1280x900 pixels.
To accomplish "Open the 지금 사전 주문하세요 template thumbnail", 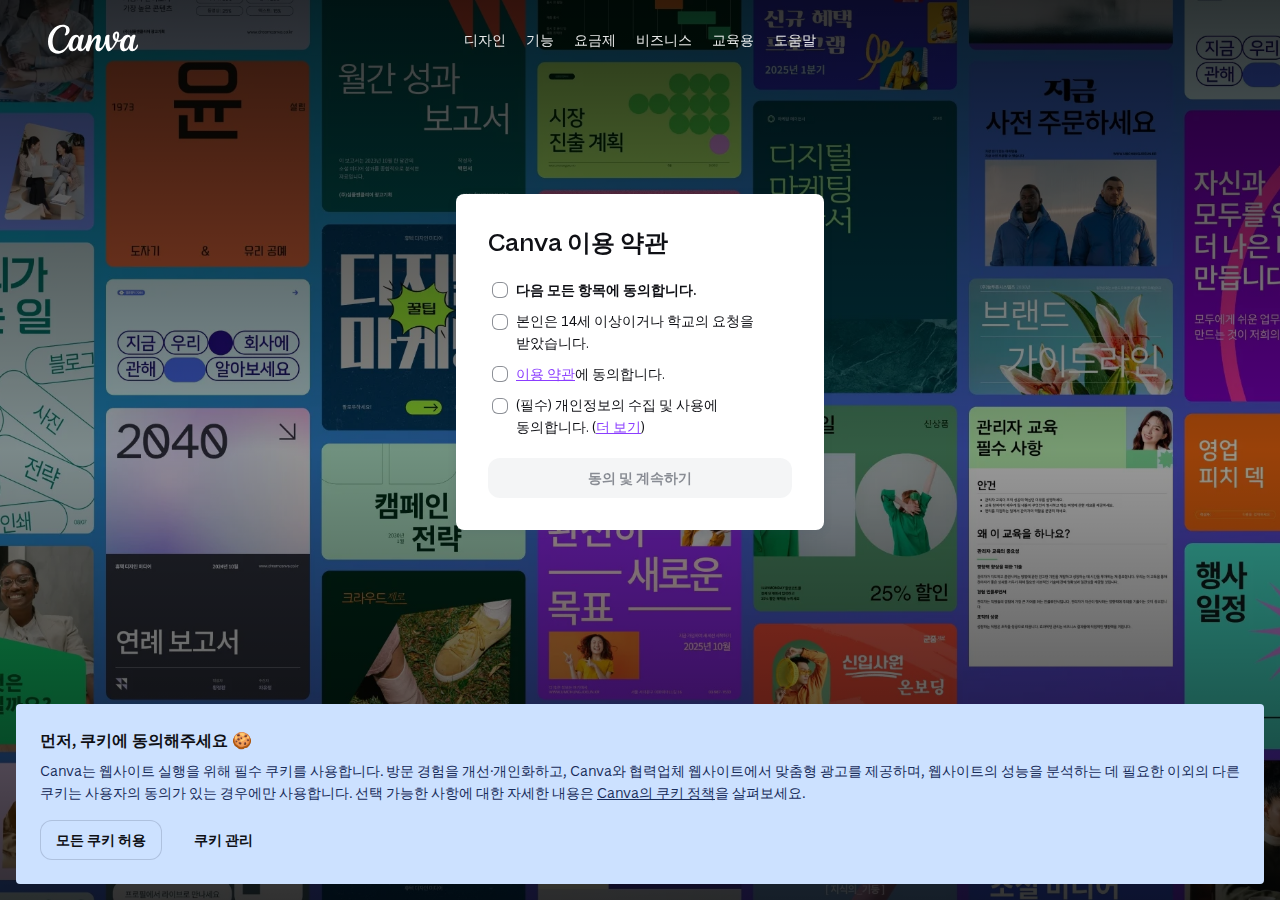I will 1071,164.
